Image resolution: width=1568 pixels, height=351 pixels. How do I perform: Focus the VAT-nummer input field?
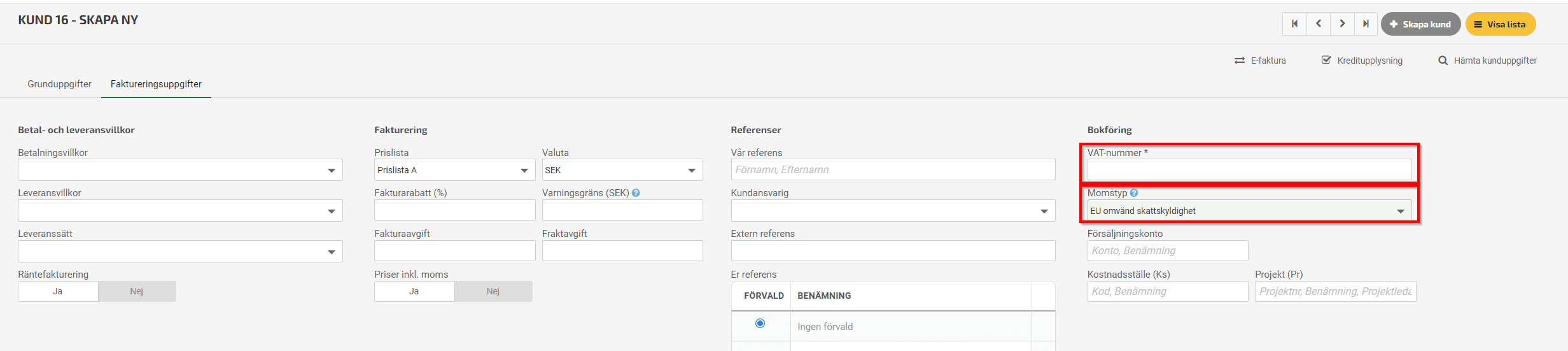pos(1249,169)
